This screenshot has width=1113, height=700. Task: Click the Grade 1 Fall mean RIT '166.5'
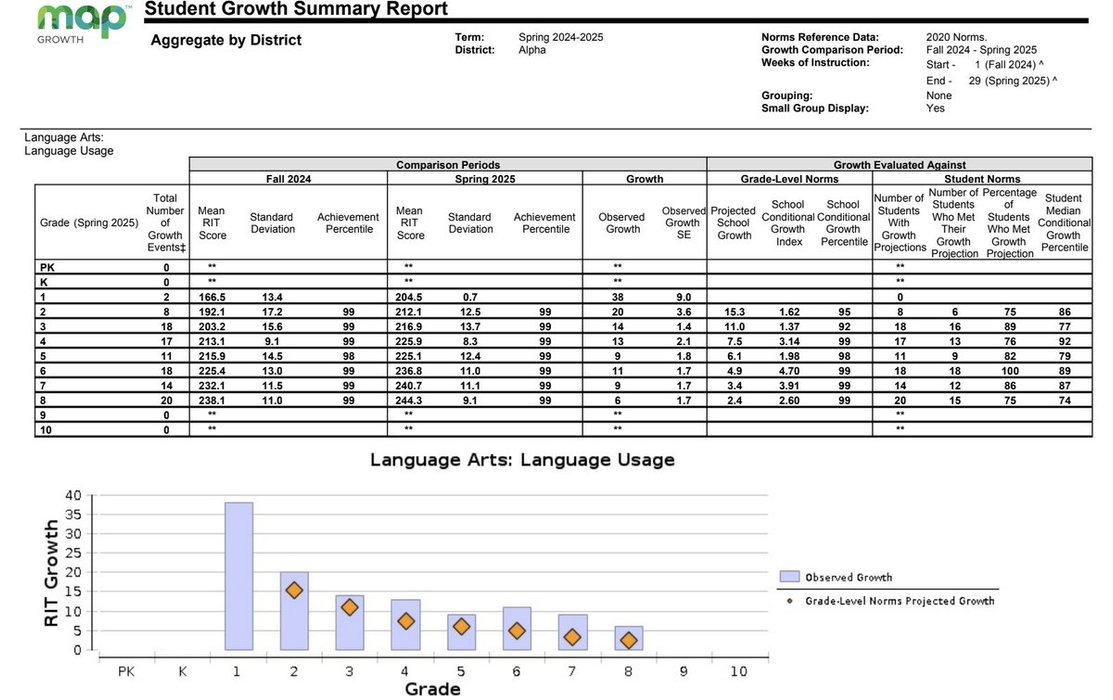pos(212,297)
